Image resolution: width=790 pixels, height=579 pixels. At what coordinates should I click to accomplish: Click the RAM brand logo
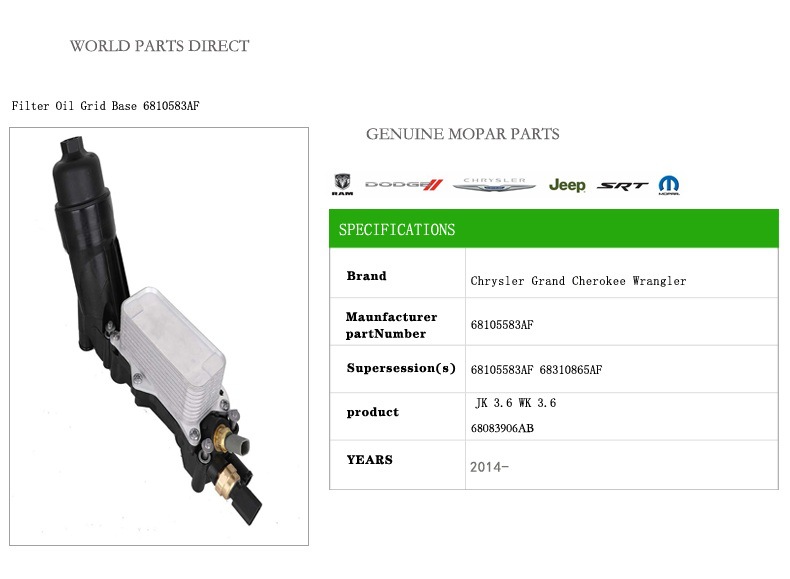click(342, 184)
